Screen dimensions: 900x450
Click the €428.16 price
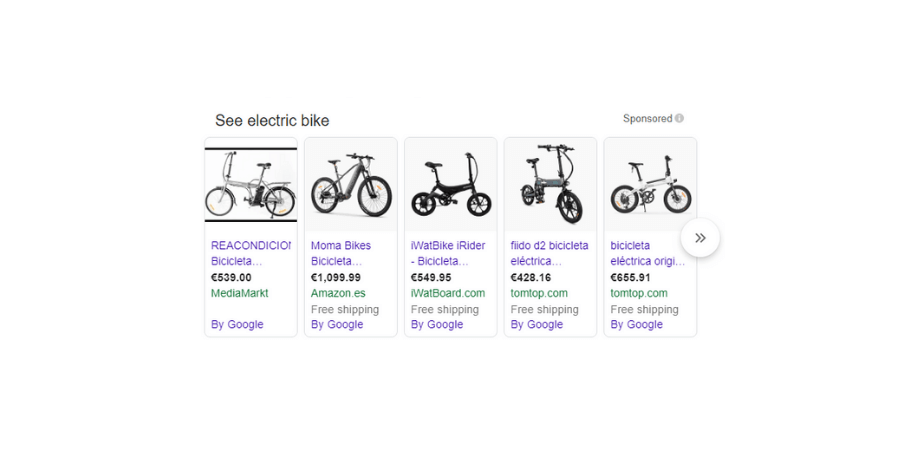(531, 278)
